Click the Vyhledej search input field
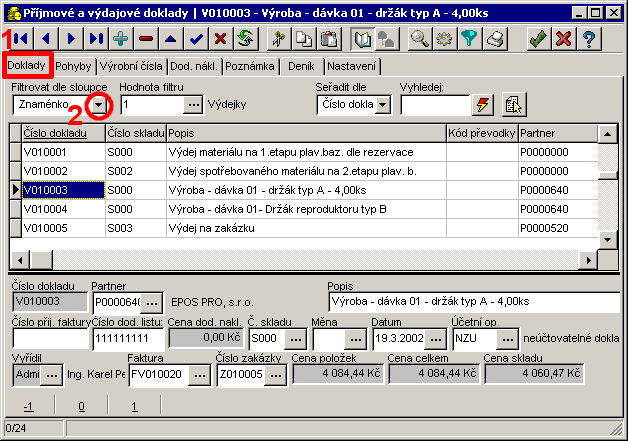Image resolution: width=628 pixels, height=441 pixels. [x=433, y=105]
